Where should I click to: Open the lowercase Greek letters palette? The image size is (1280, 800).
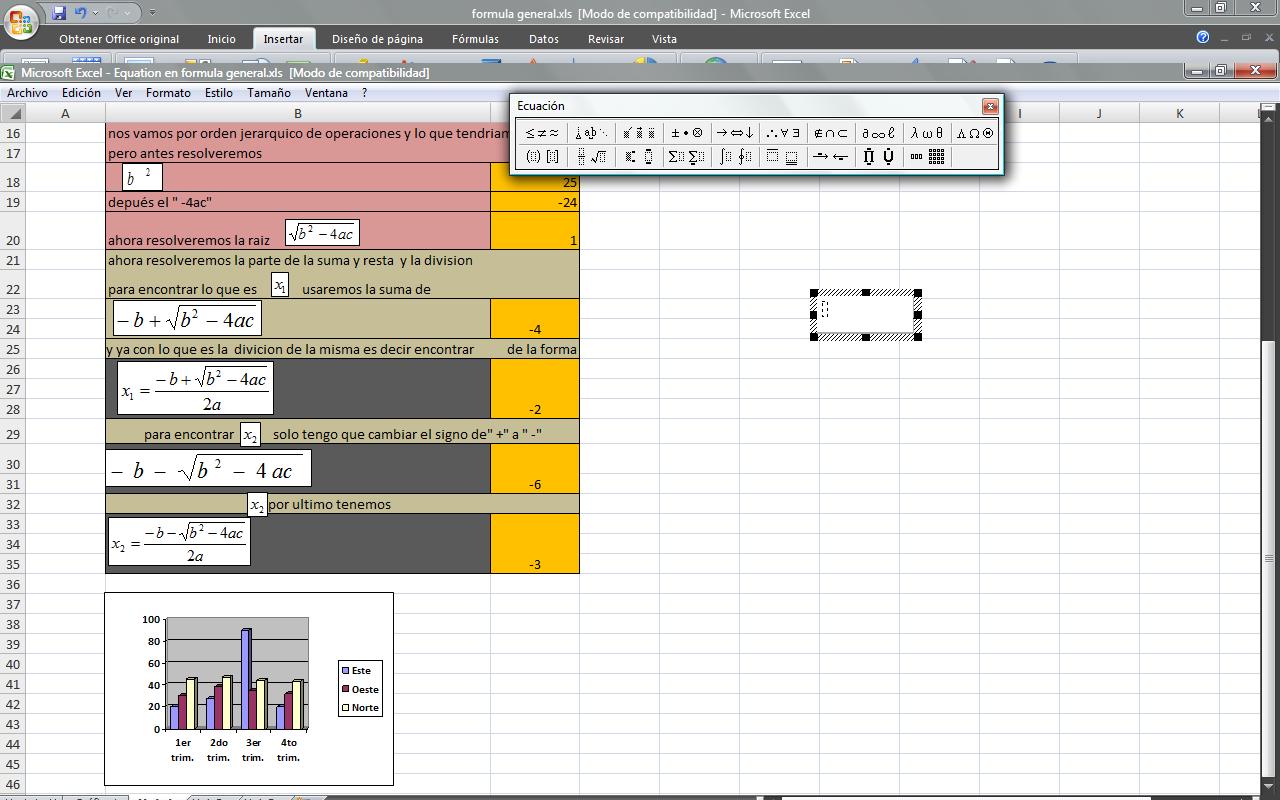[927, 133]
